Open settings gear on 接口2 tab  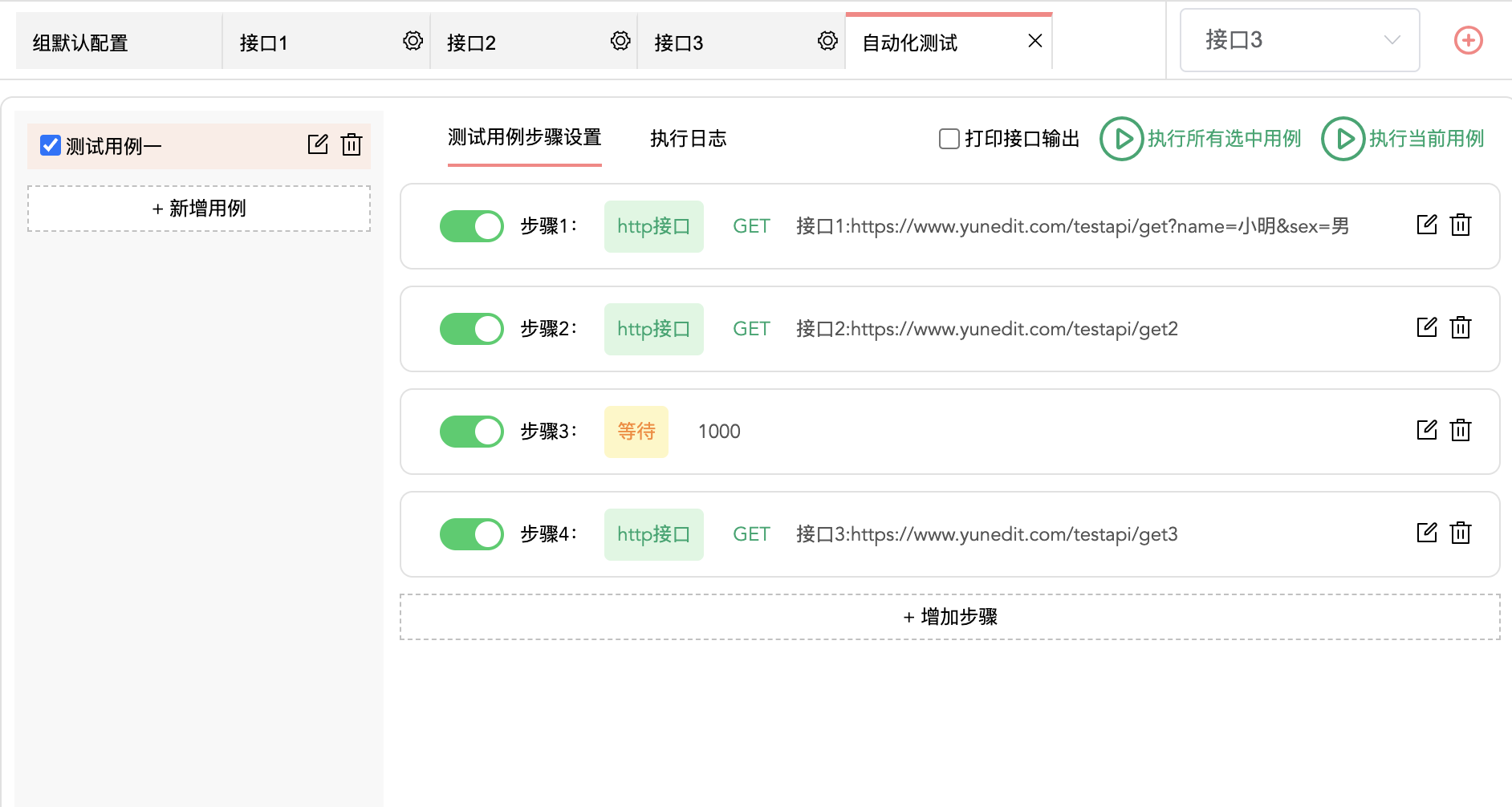coord(620,41)
